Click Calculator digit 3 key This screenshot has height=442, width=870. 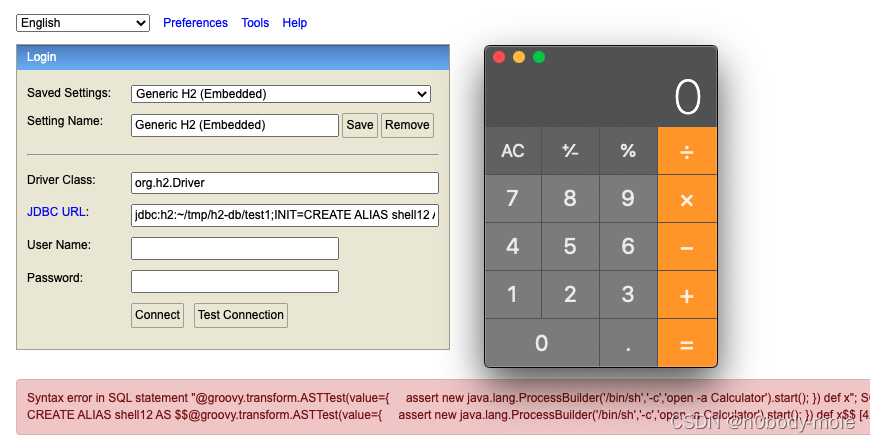(628, 295)
